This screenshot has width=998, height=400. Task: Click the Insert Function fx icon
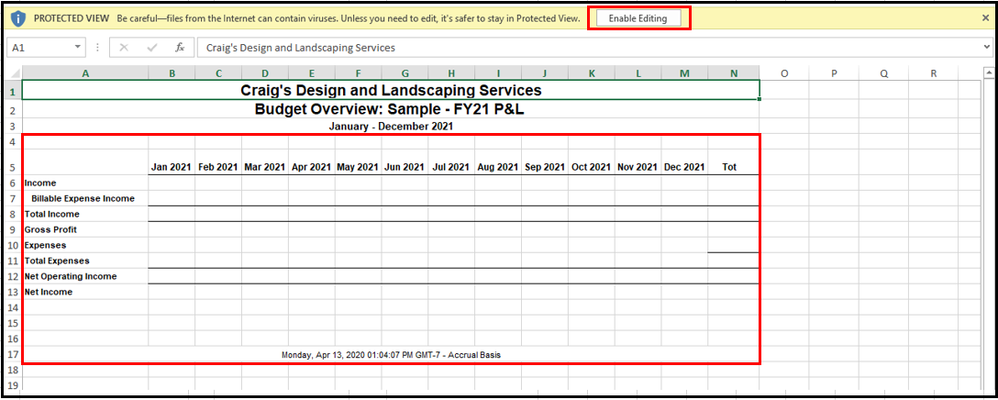[179, 47]
